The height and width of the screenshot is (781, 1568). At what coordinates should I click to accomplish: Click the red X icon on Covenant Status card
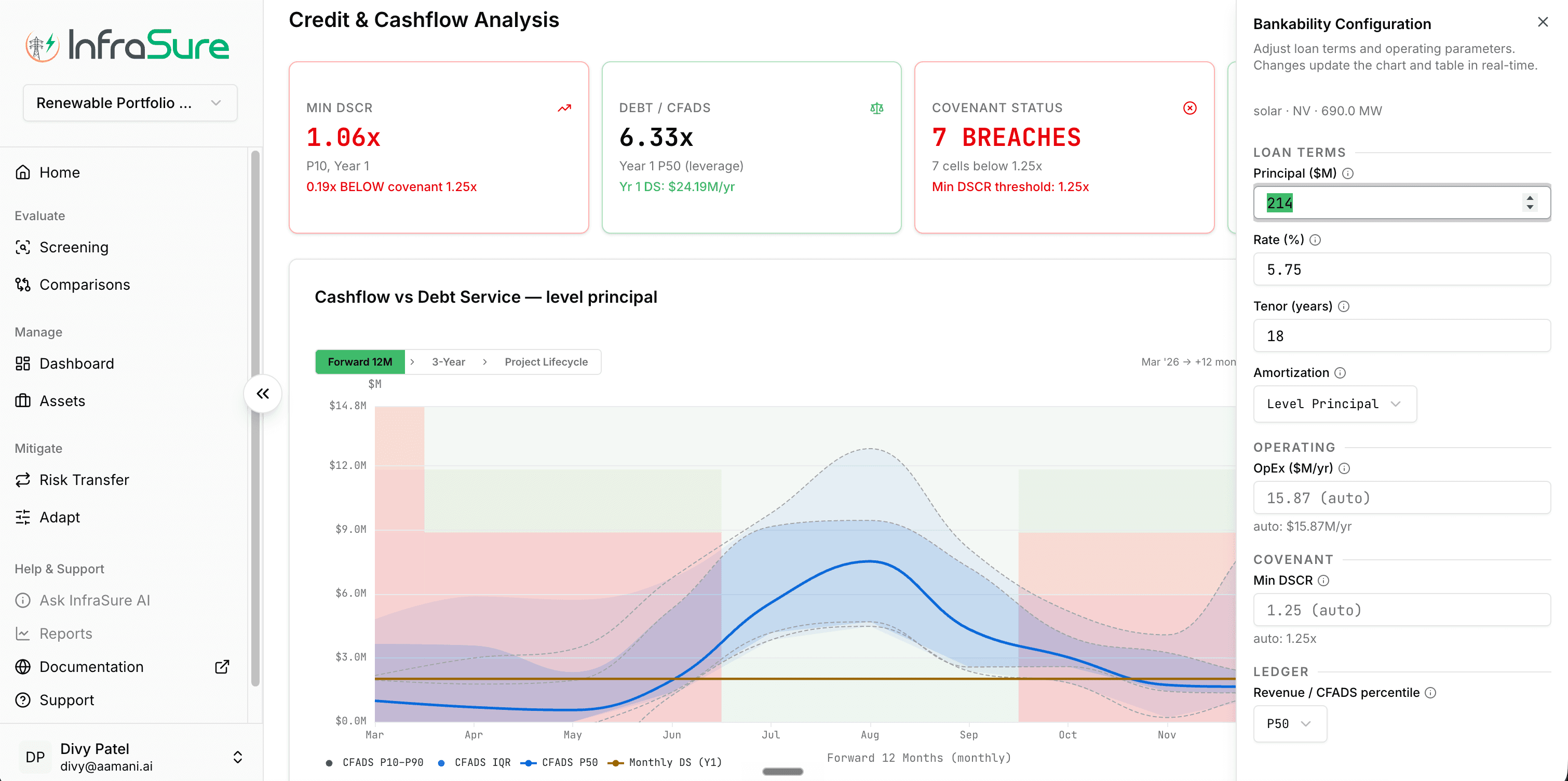(x=1189, y=109)
